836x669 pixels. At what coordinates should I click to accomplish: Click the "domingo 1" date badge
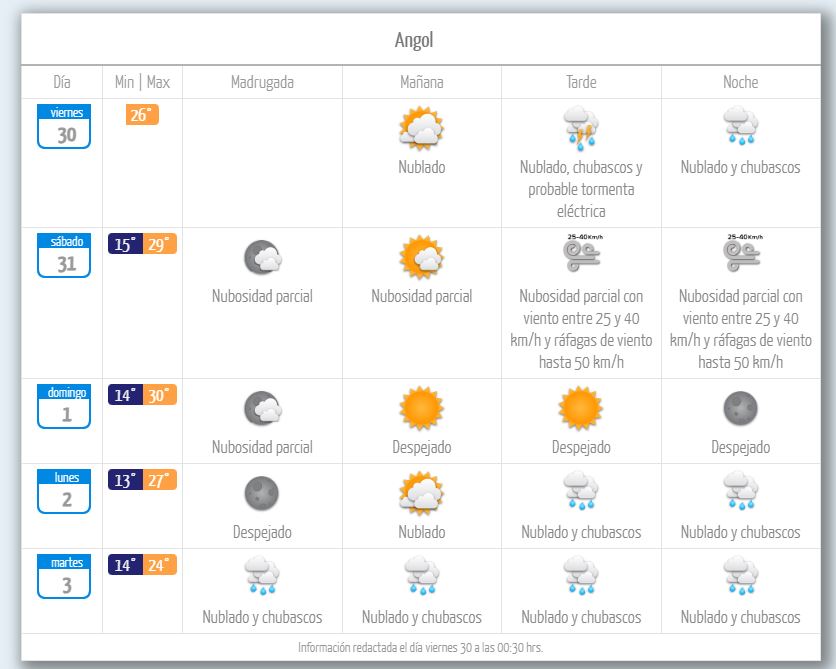(x=64, y=407)
